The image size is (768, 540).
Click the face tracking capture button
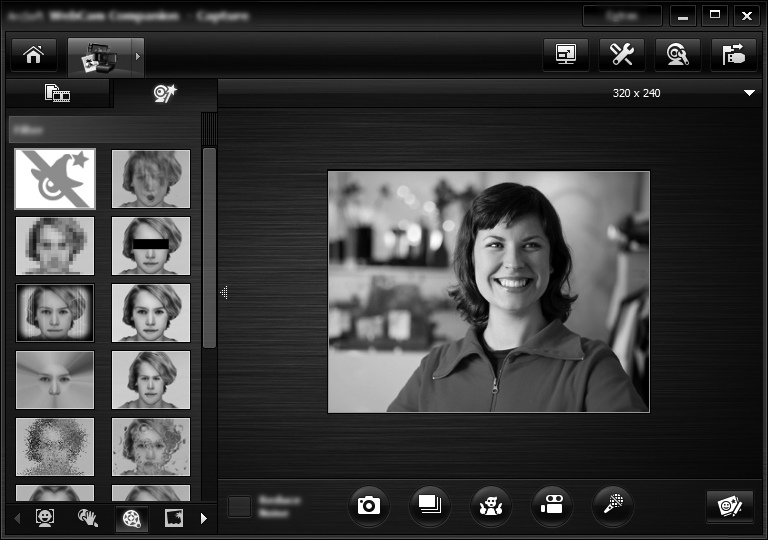coord(491,506)
